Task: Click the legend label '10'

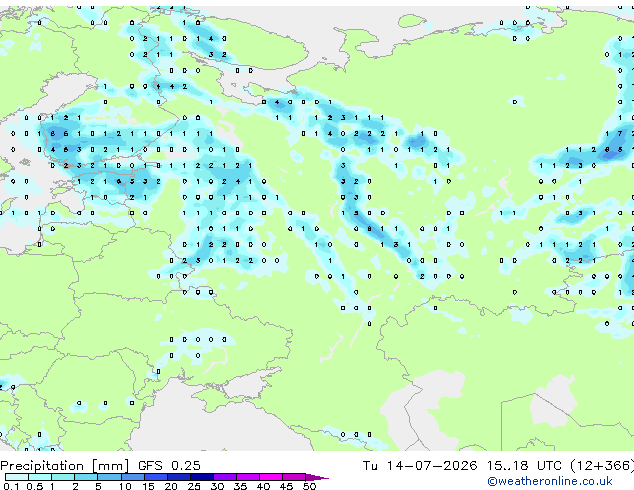Action: [125, 486]
